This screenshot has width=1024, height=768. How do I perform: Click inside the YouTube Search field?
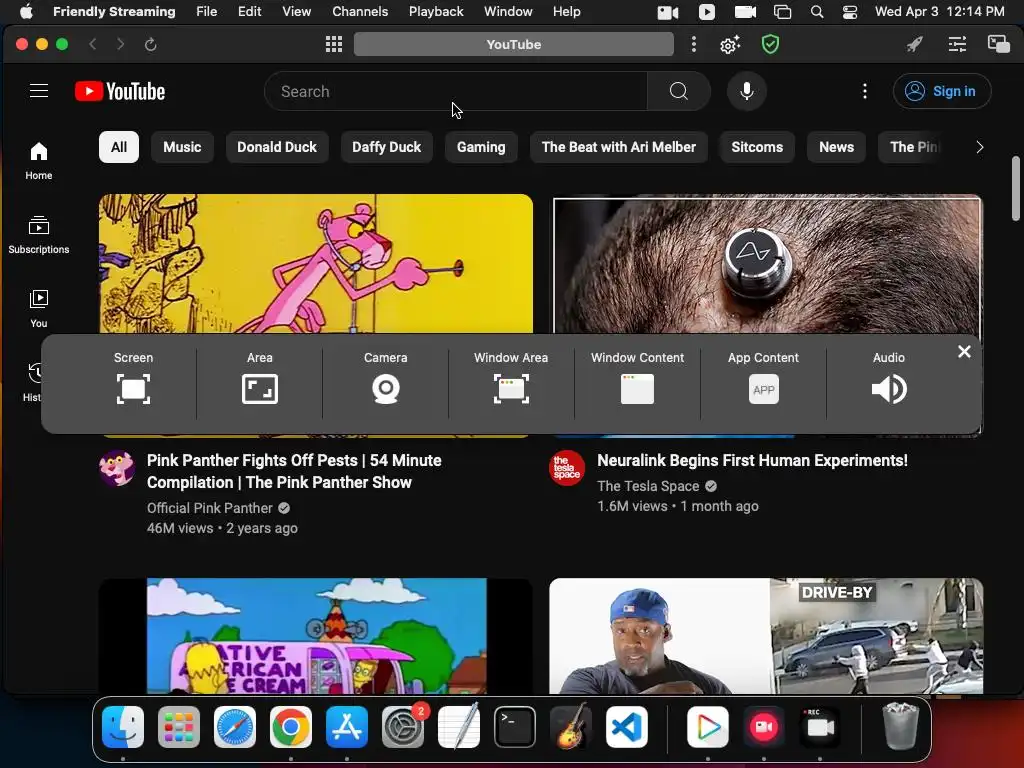[456, 91]
